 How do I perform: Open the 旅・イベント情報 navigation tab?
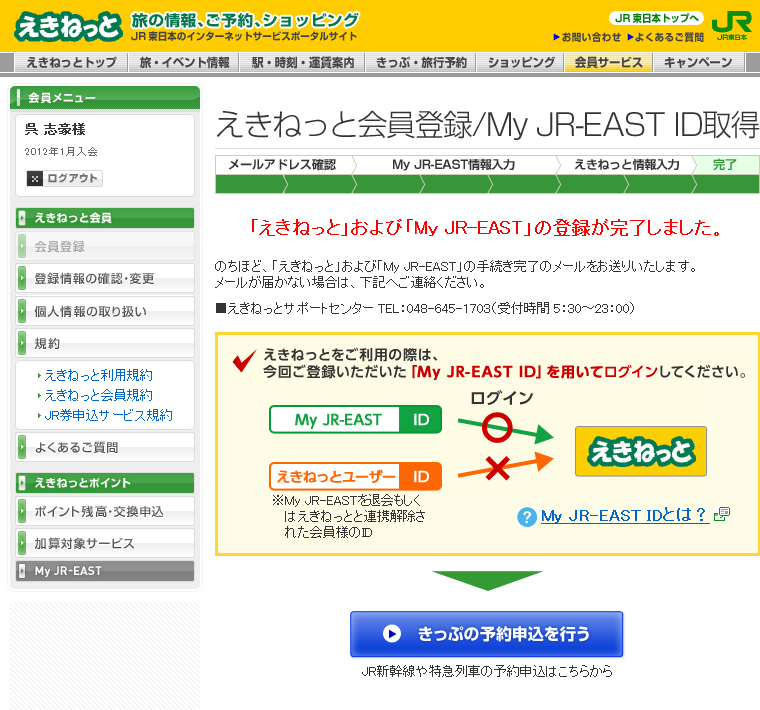pyautogui.click(x=184, y=63)
